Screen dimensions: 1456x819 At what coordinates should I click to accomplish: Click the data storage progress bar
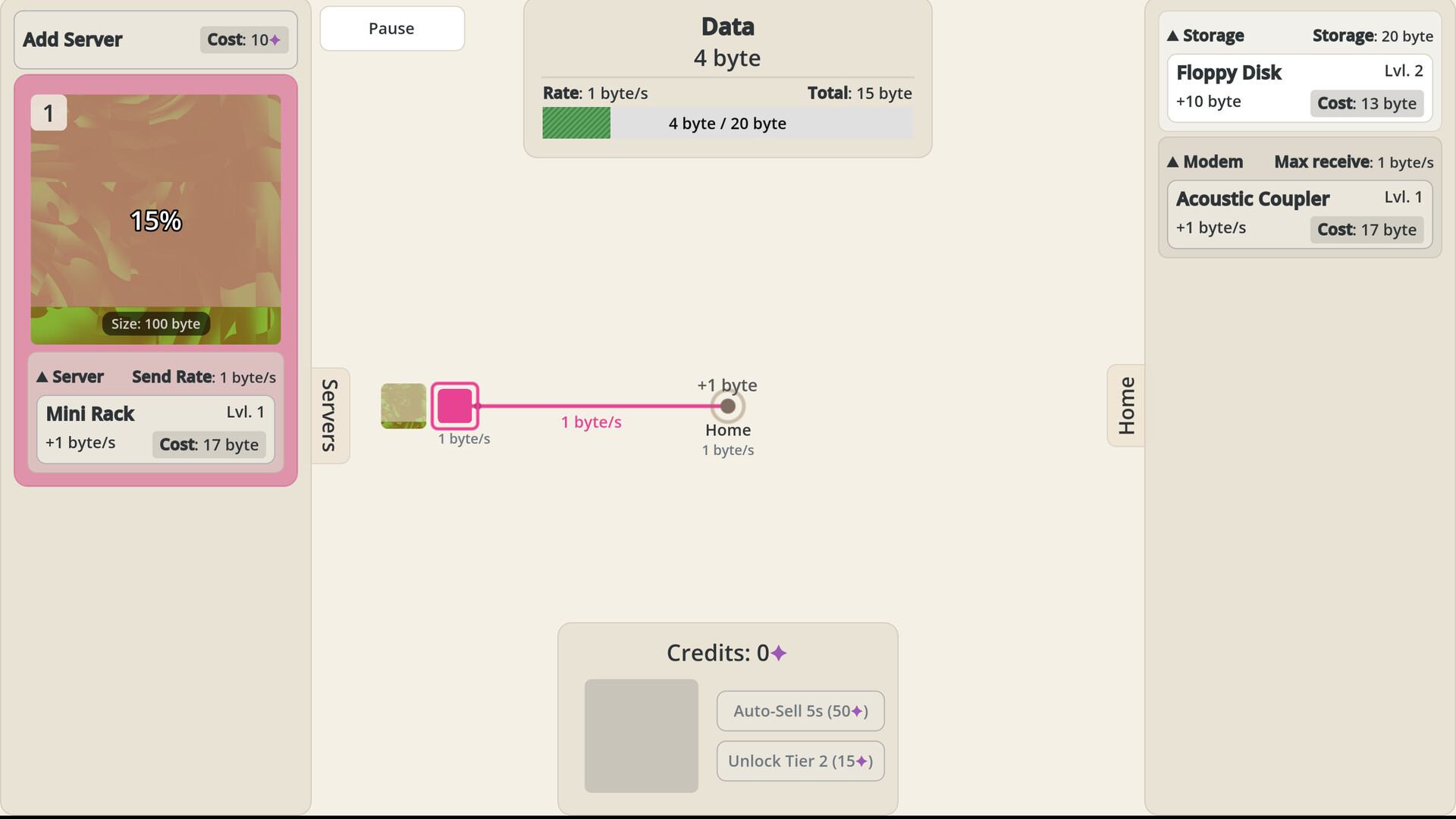(728, 123)
